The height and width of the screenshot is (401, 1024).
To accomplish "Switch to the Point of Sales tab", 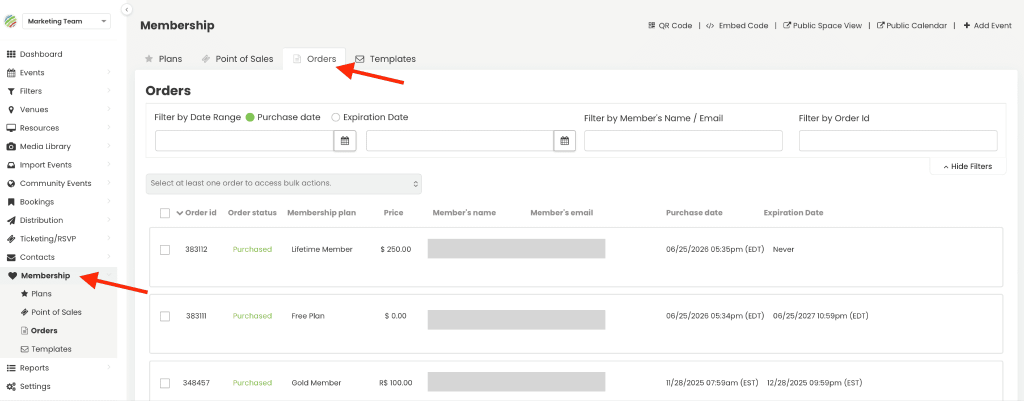I will (x=237, y=59).
